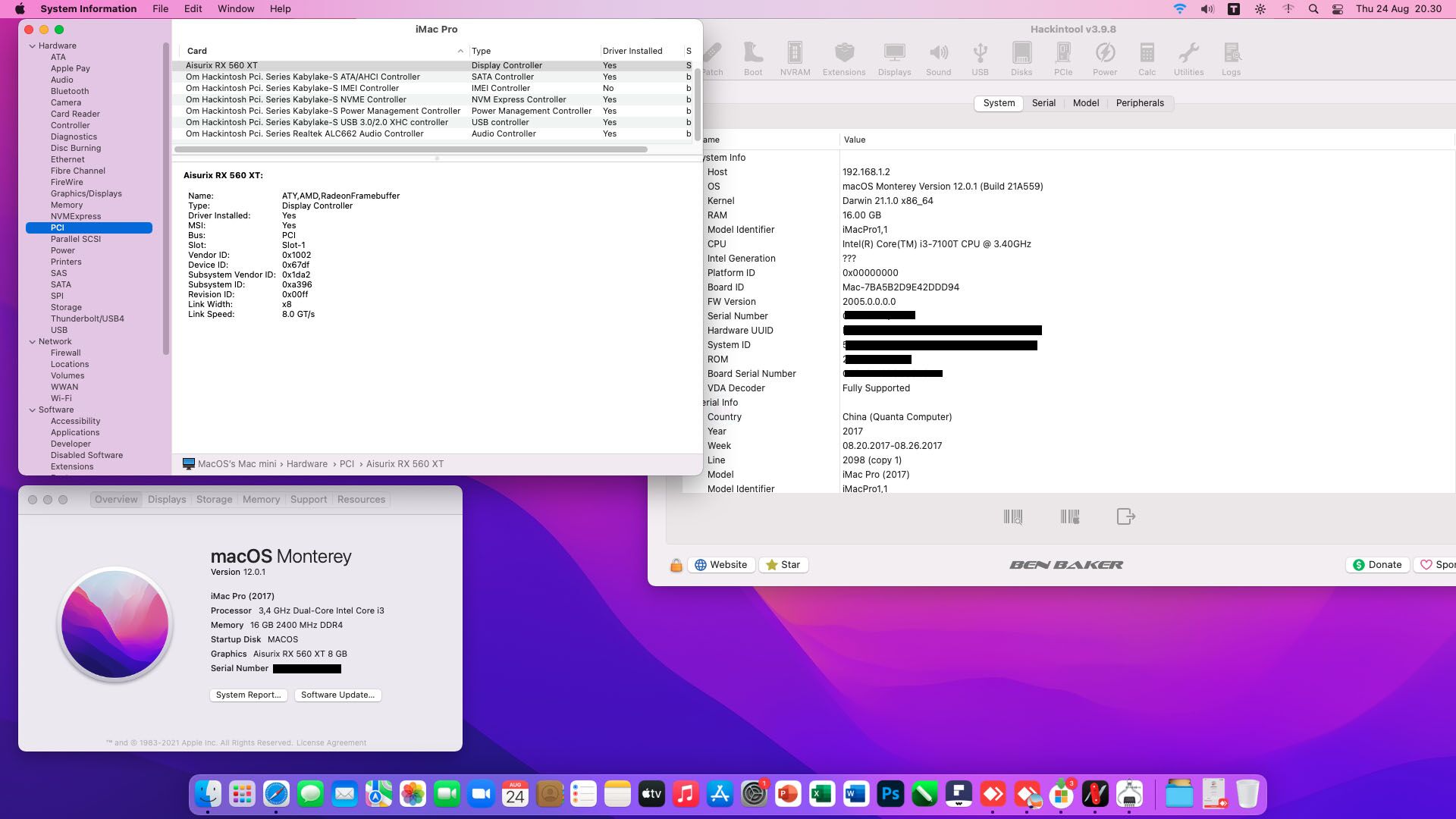Select the System tab in Hackintool
The height and width of the screenshot is (819, 1456).
coord(999,103)
